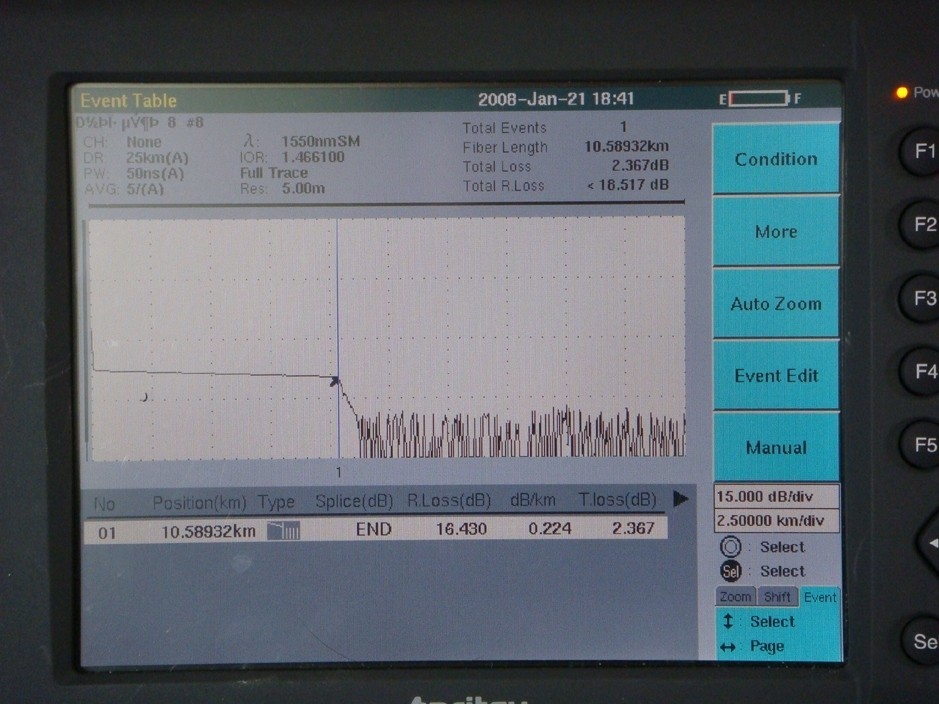The width and height of the screenshot is (939, 704).
Task: Click the PW 50ns(A) setting
Action: point(155,174)
